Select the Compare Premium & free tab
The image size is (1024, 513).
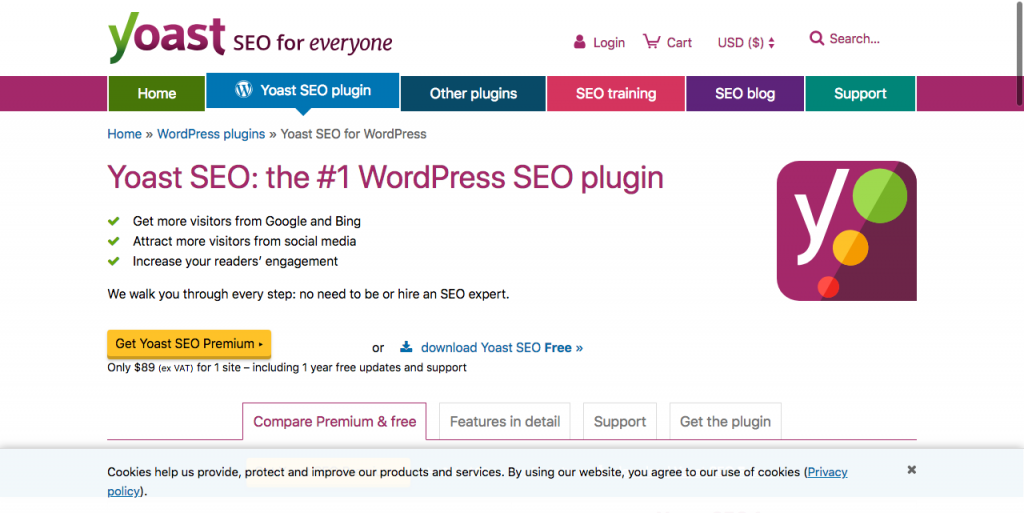pyautogui.click(x=335, y=421)
